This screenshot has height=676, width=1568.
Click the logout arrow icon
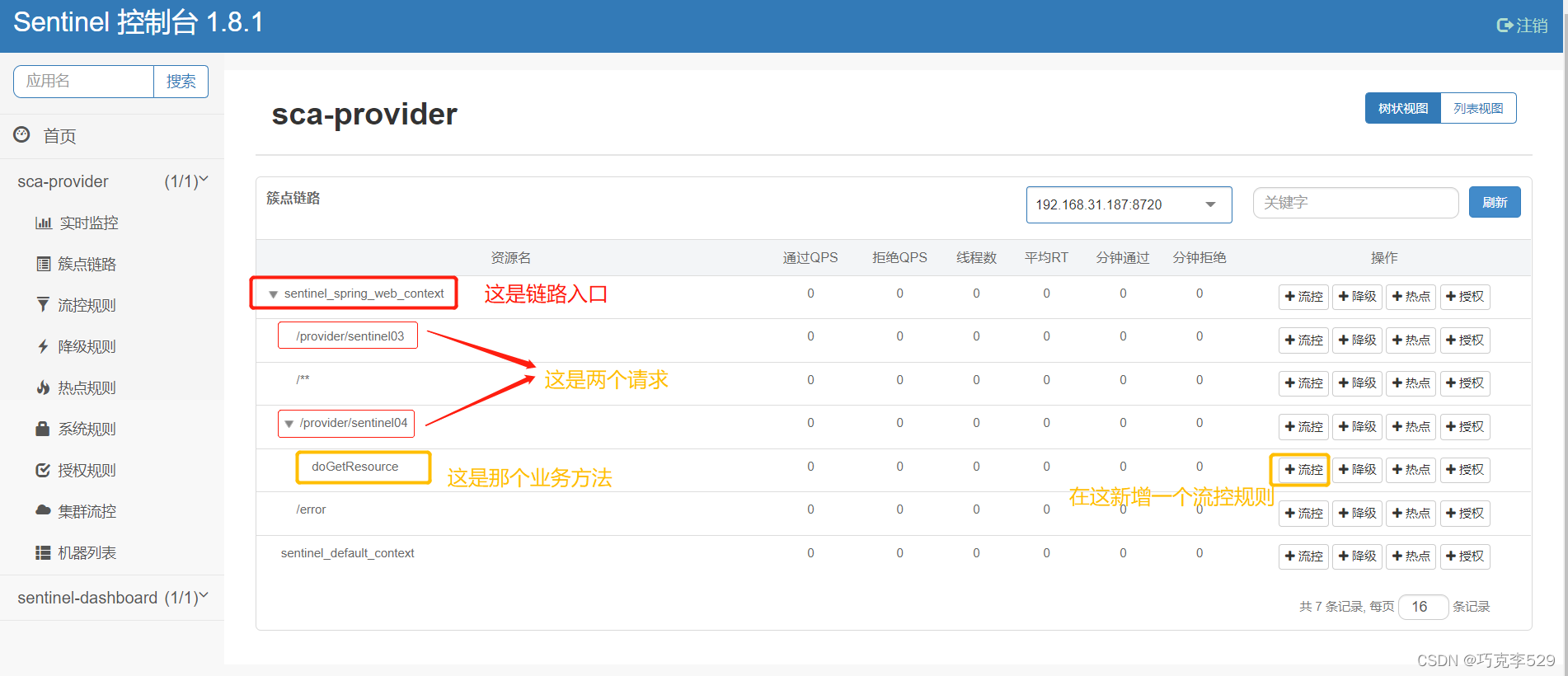[x=1505, y=26]
